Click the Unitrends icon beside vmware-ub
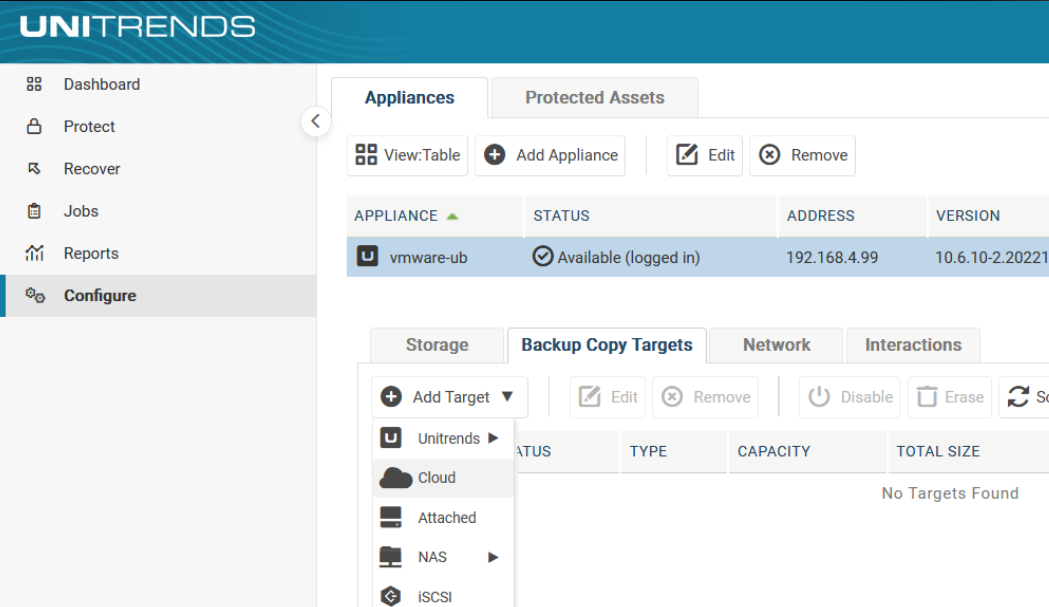Image resolution: width=1049 pixels, height=607 pixels. (x=367, y=256)
